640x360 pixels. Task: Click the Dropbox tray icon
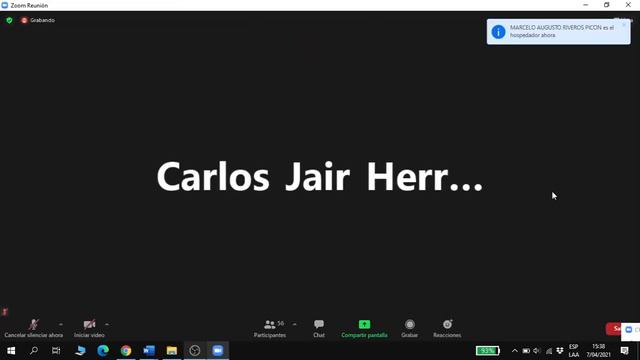coord(560,351)
